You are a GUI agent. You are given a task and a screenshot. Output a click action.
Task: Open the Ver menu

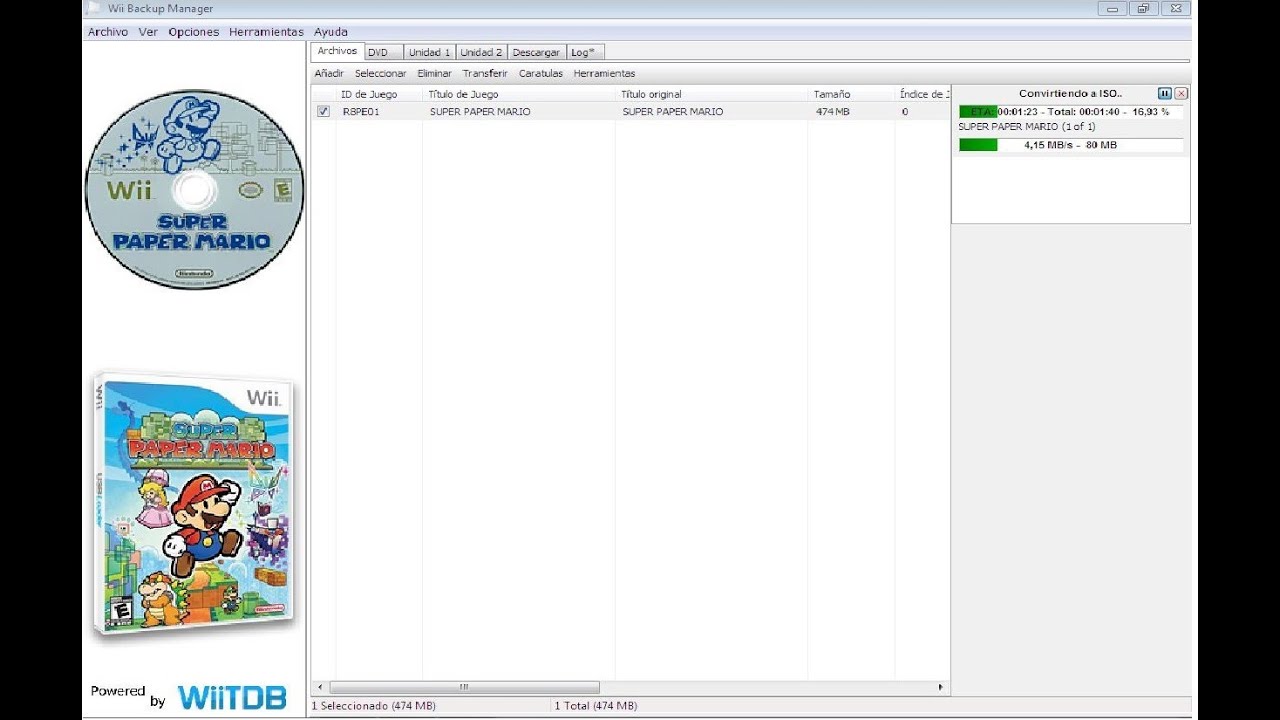pyautogui.click(x=148, y=32)
